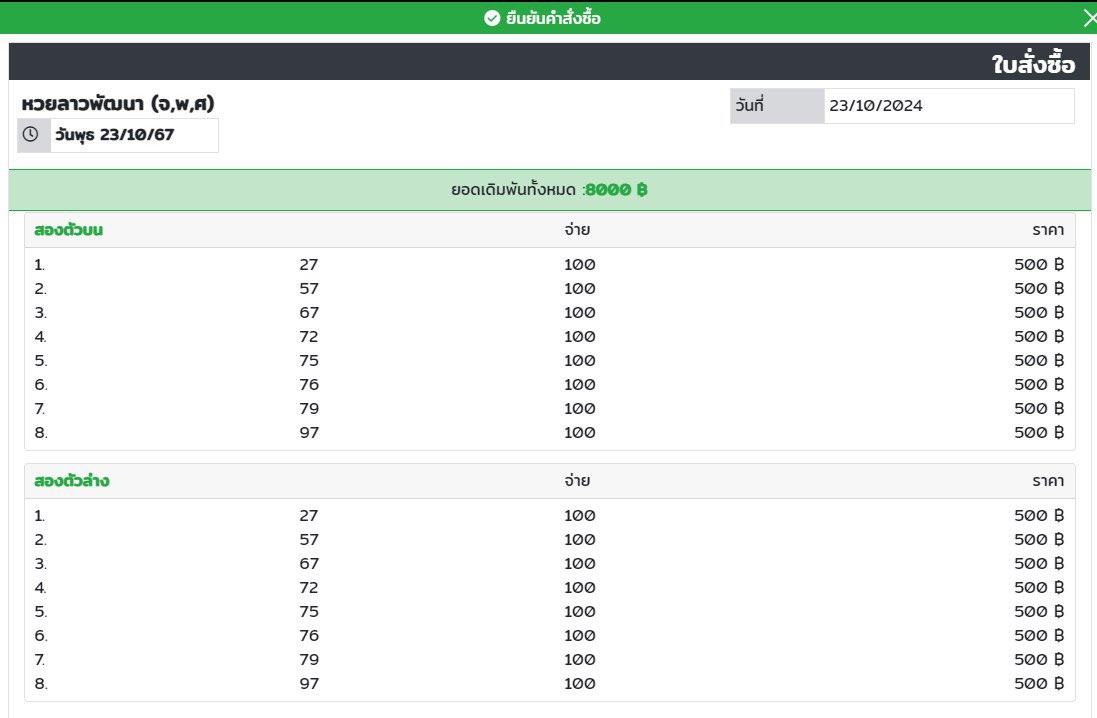Select number 67 in the สองตัวบน list
Image resolution: width=1097 pixels, height=718 pixels.
(x=309, y=313)
